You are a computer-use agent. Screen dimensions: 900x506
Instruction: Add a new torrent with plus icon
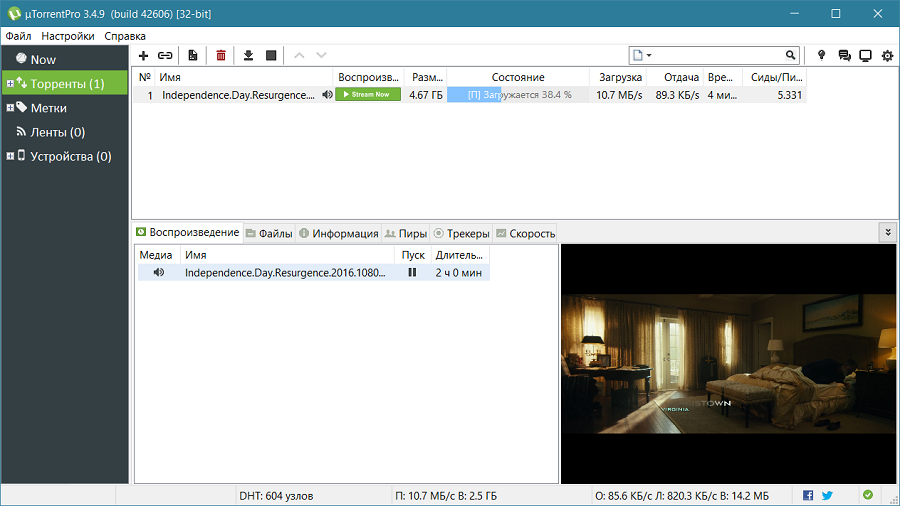click(x=143, y=56)
